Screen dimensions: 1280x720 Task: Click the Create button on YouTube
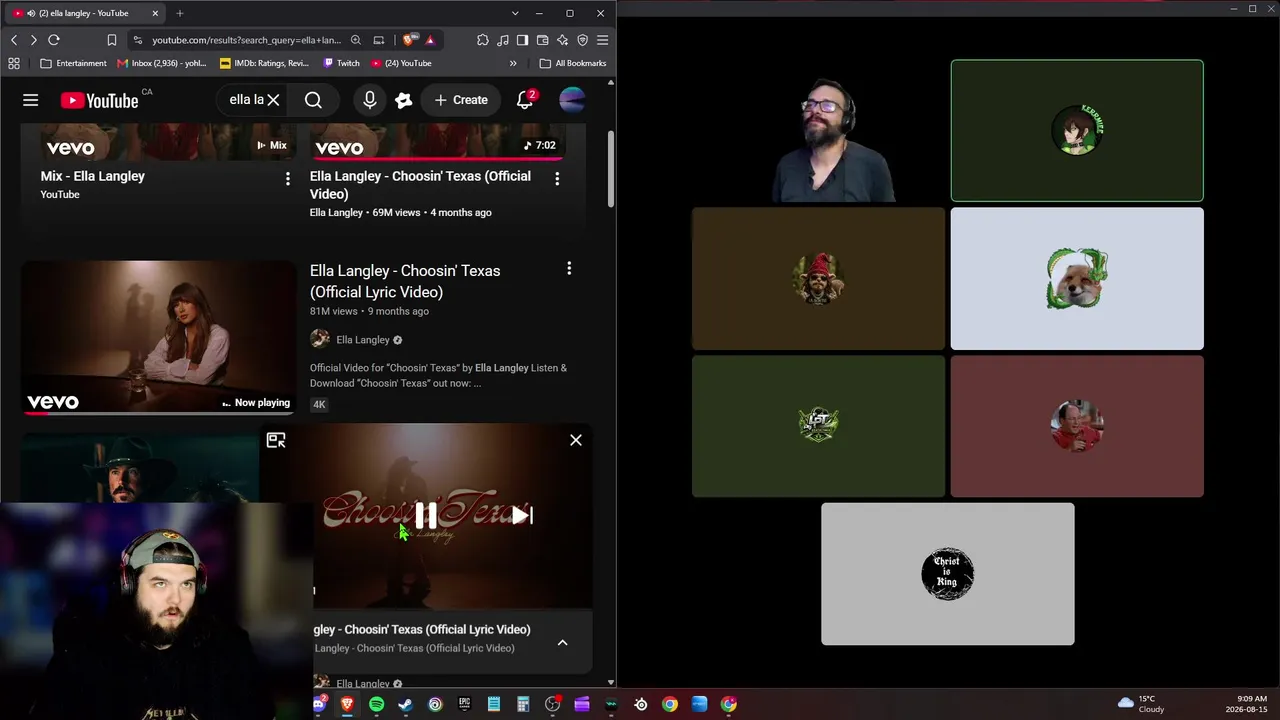(461, 100)
